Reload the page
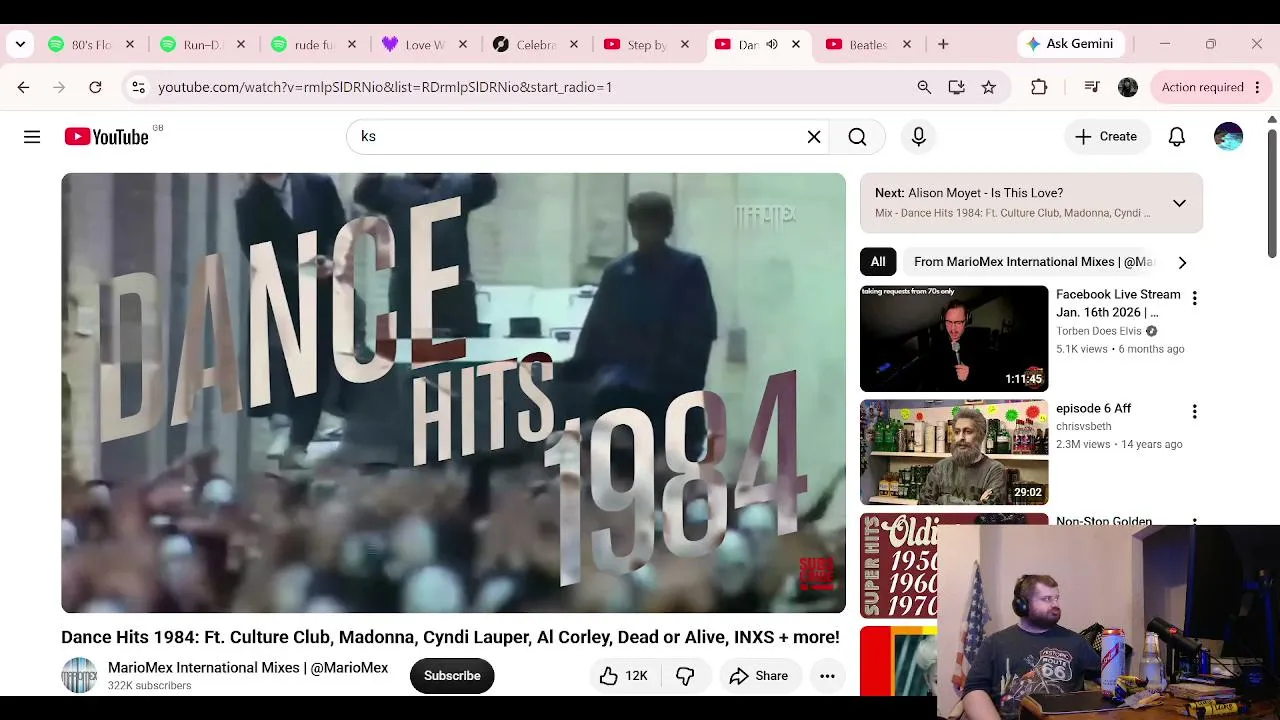The image size is (1280, 720). (95, 87)
